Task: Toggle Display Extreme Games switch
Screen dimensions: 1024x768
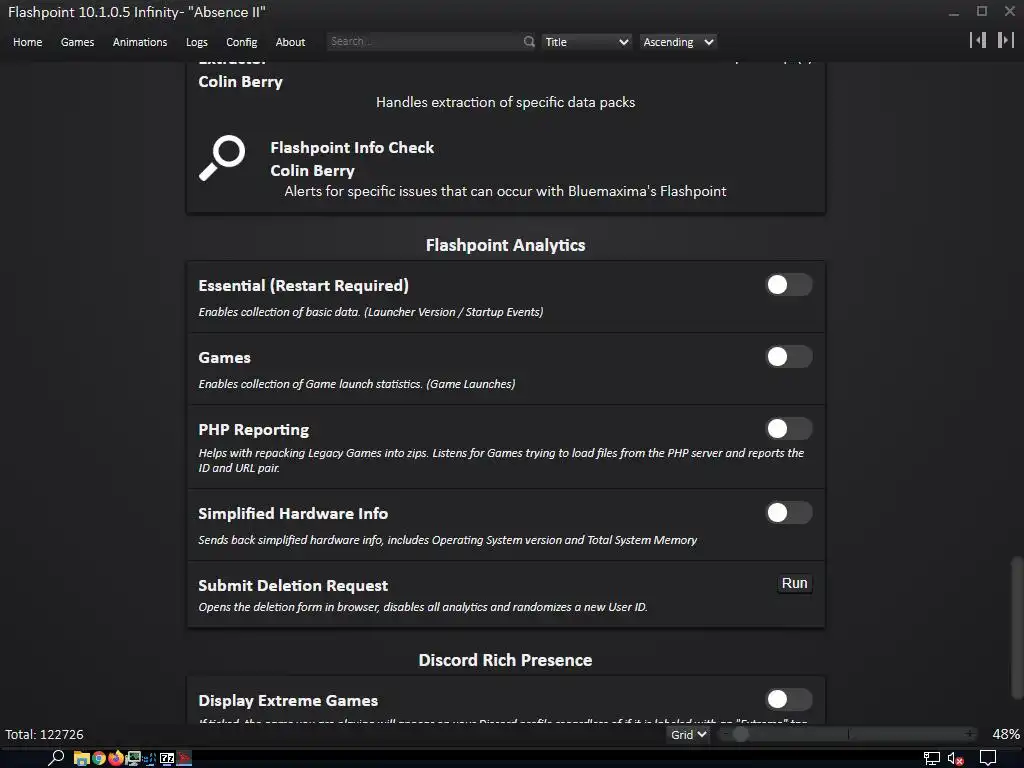Action: [x=789, y=699]
